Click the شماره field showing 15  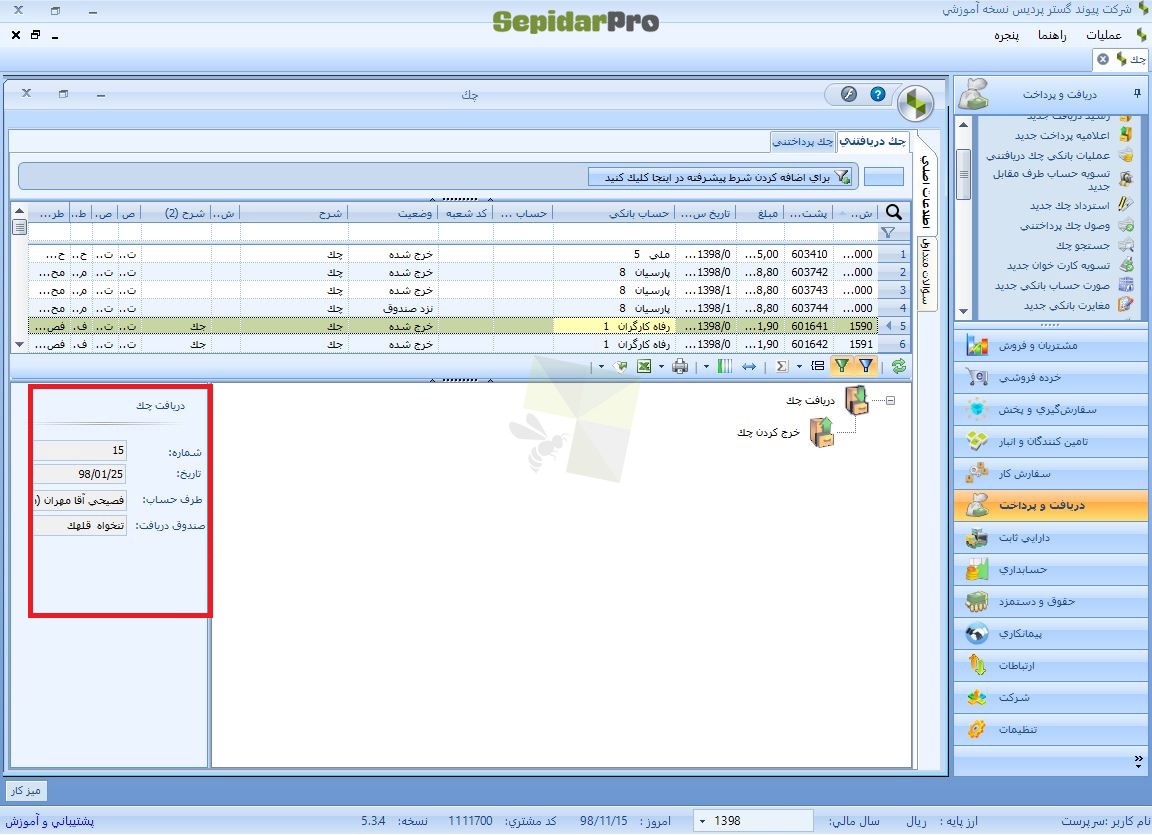point(79,450)
